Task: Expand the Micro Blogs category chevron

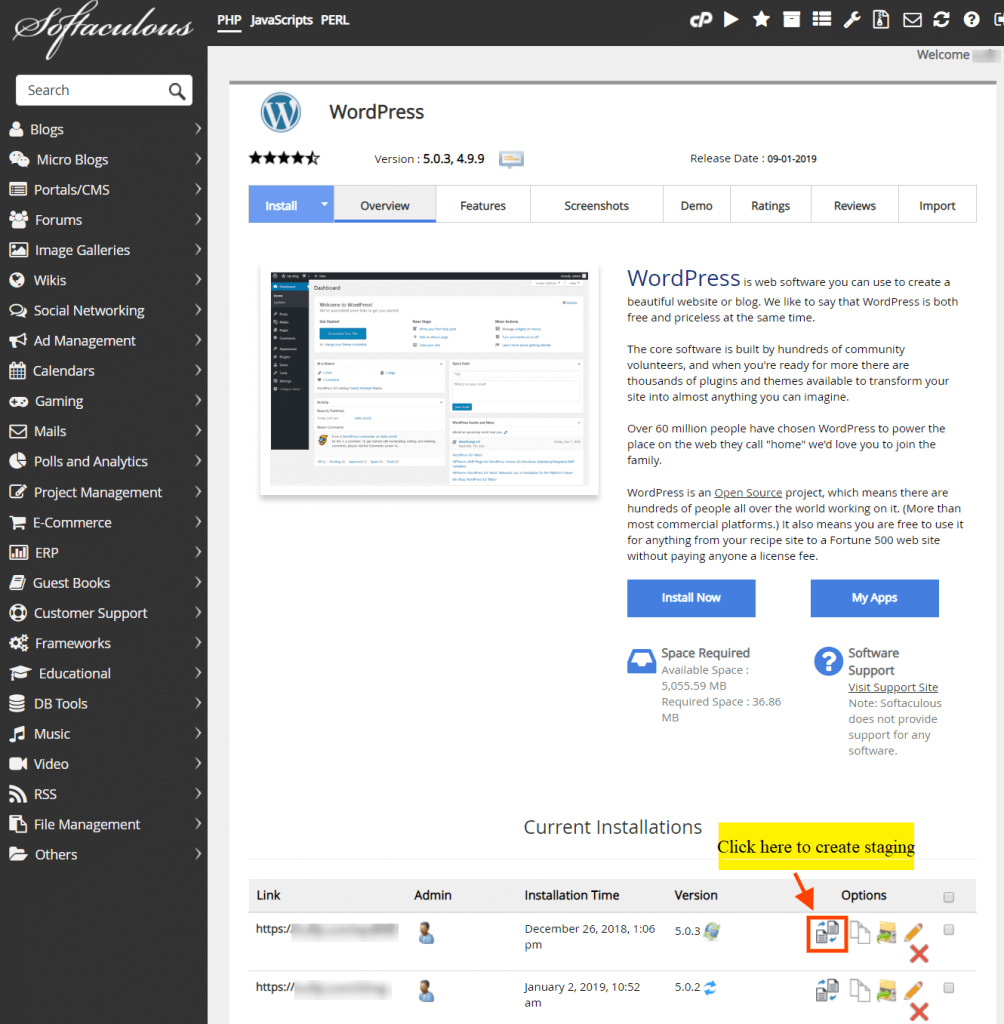Action: click(x=198, y=159)
